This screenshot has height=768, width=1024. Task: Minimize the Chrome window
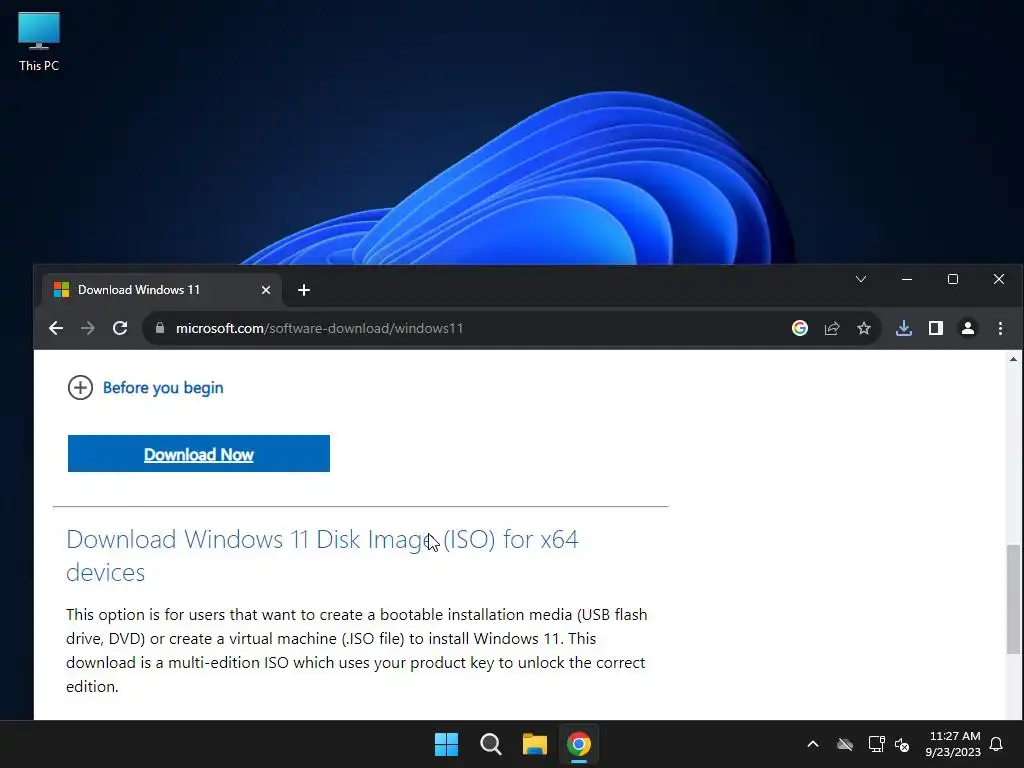click(x=906, y=280)
